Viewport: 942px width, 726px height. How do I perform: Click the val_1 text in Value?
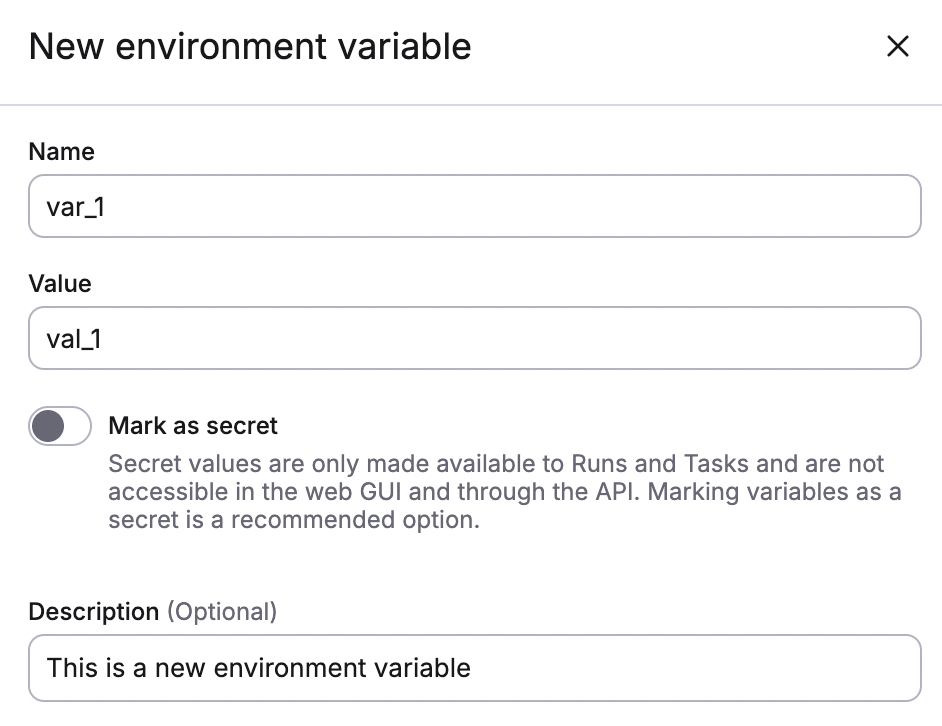[x=70, y=338]
